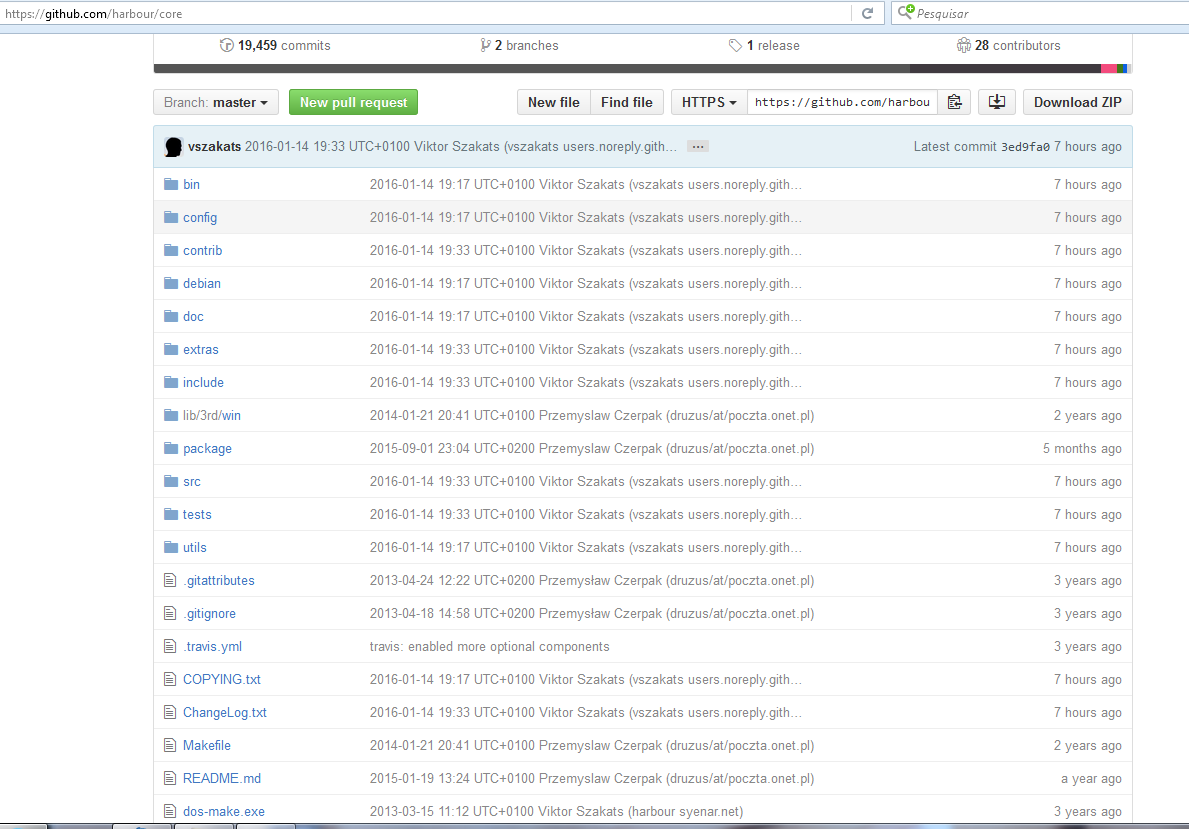Screen dimensions: 1189x829
Task: Reload page with browser refresh icon
Action: pos(867,13)
